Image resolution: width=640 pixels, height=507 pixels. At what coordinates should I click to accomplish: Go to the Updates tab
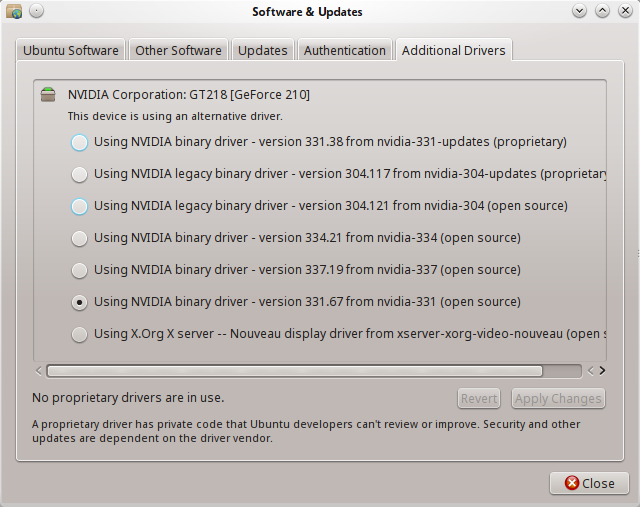coord(263,50)
